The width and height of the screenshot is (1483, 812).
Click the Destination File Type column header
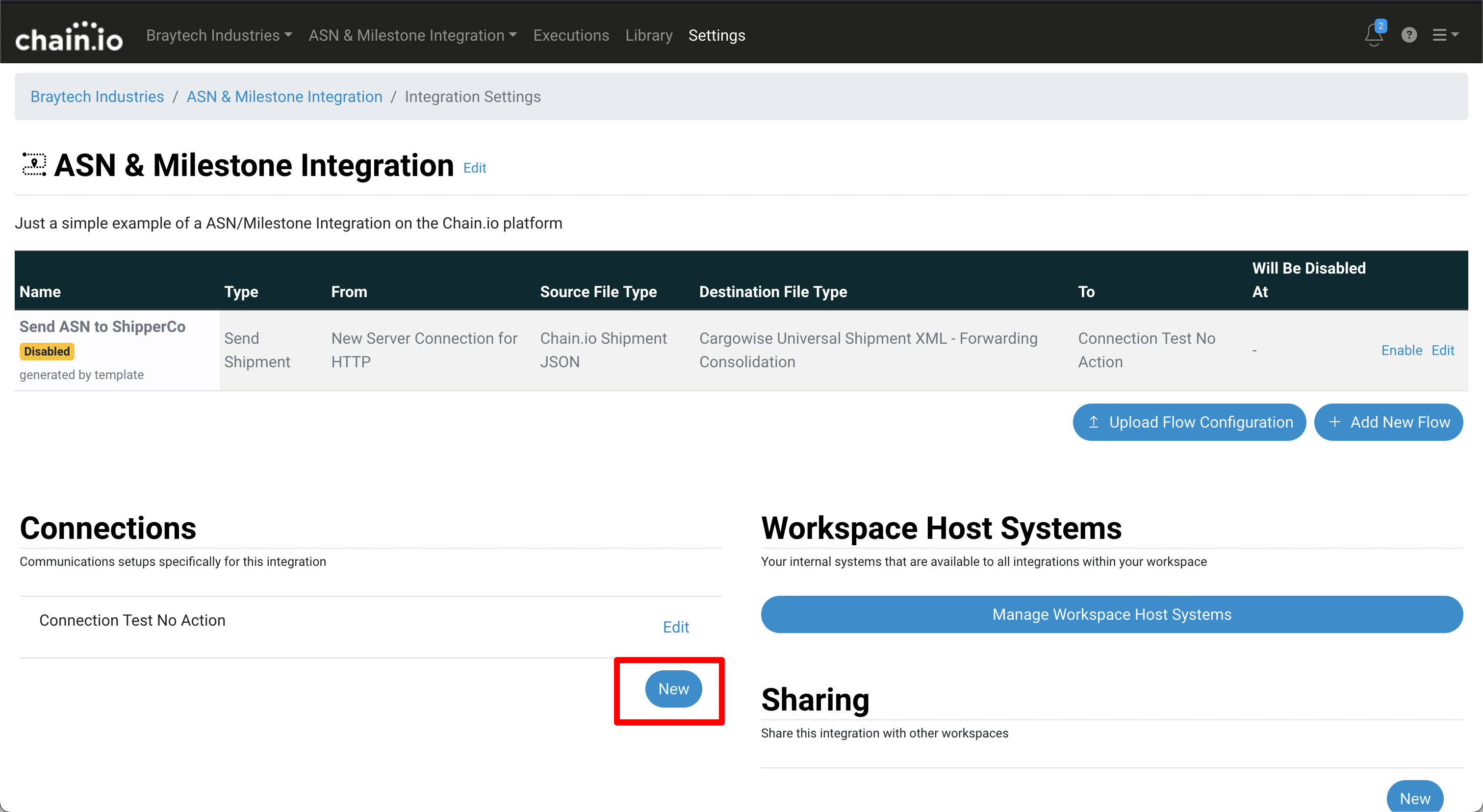click(x=773, y=292)
